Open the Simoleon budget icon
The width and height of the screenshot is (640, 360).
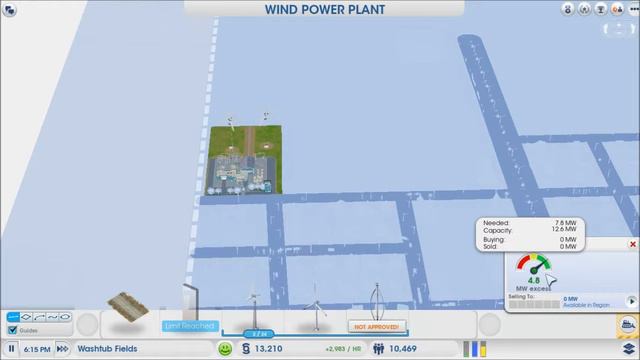246,349
